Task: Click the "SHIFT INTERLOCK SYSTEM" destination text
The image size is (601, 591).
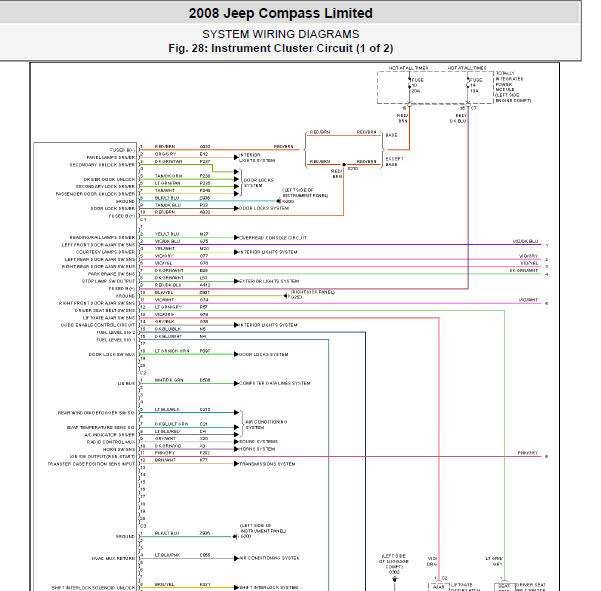Action: pyautogui.click(x=269, y=587)
